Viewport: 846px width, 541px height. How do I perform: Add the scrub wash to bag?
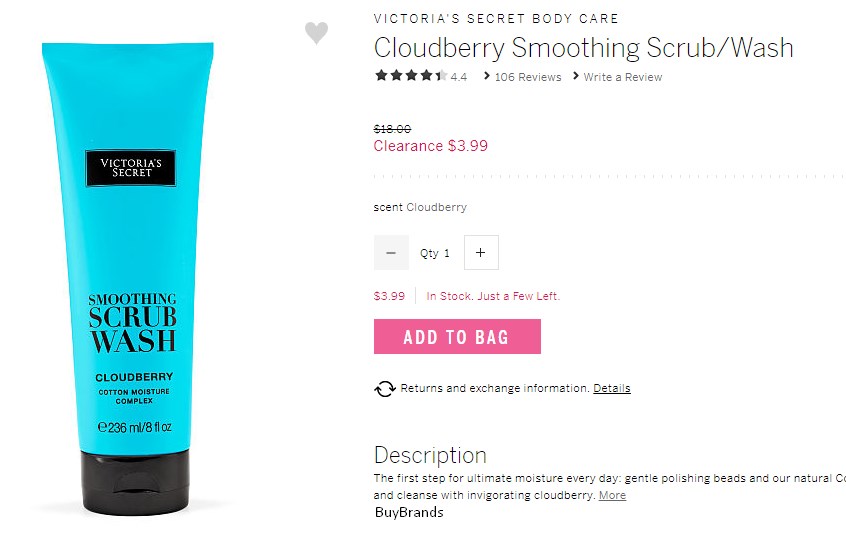(x=458, y=337)
